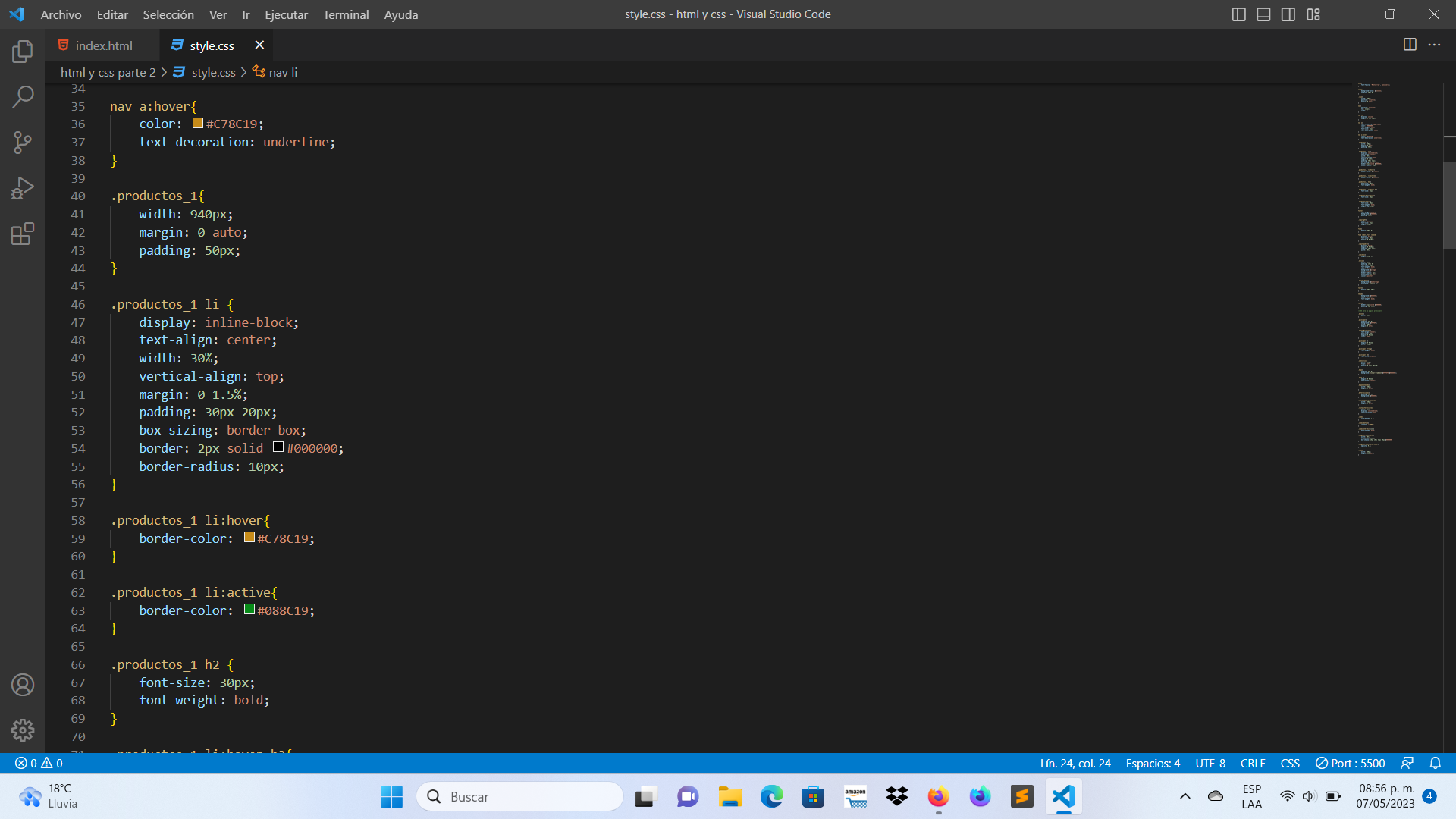Open the Run and Debug view
This screenshot has width=1456, height=819.
(23, 188)
